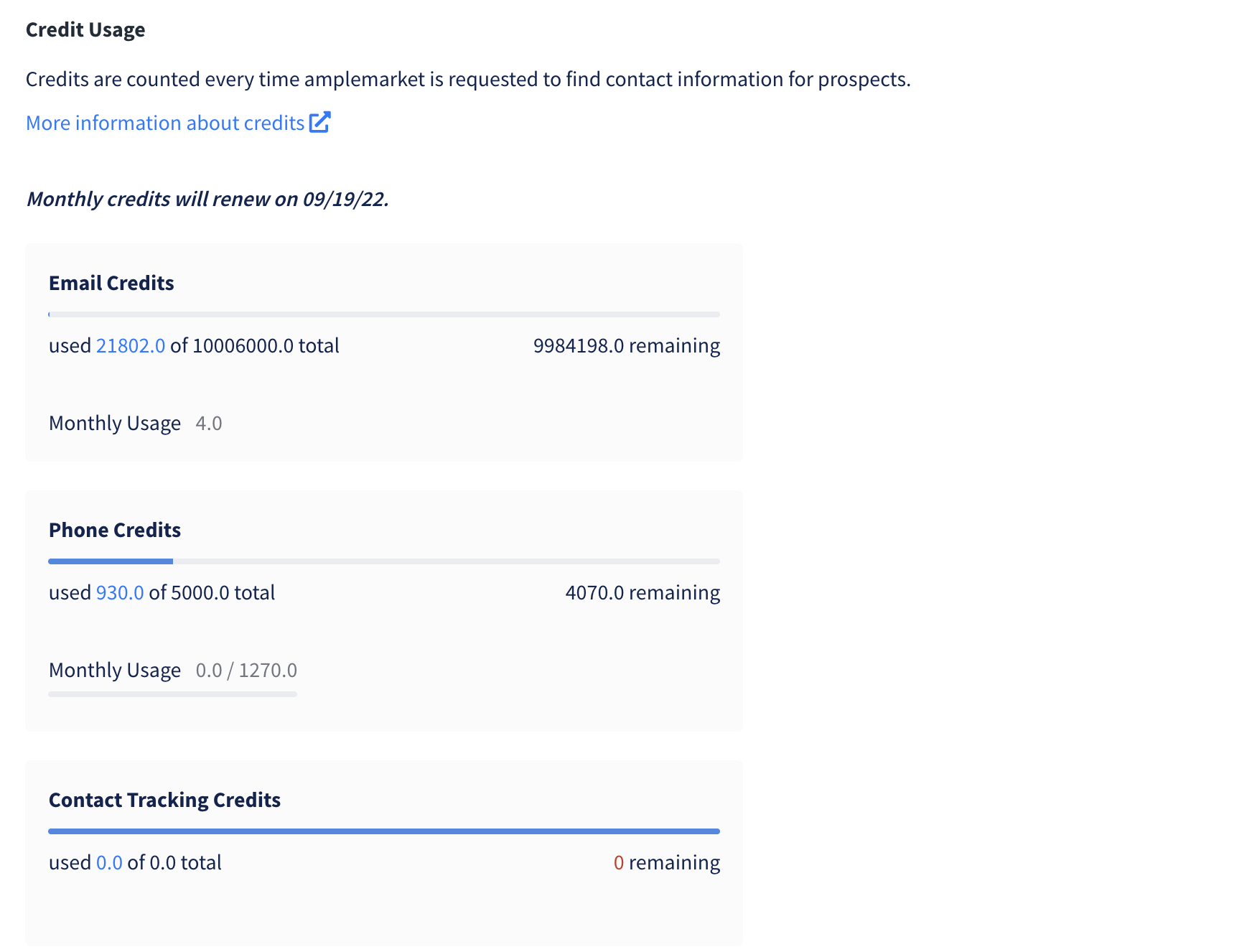Image resolution: width=1252 pixels, height=952 pixels.
Task: Click the Credit Usage heading
Action: (x=85, y=29)
